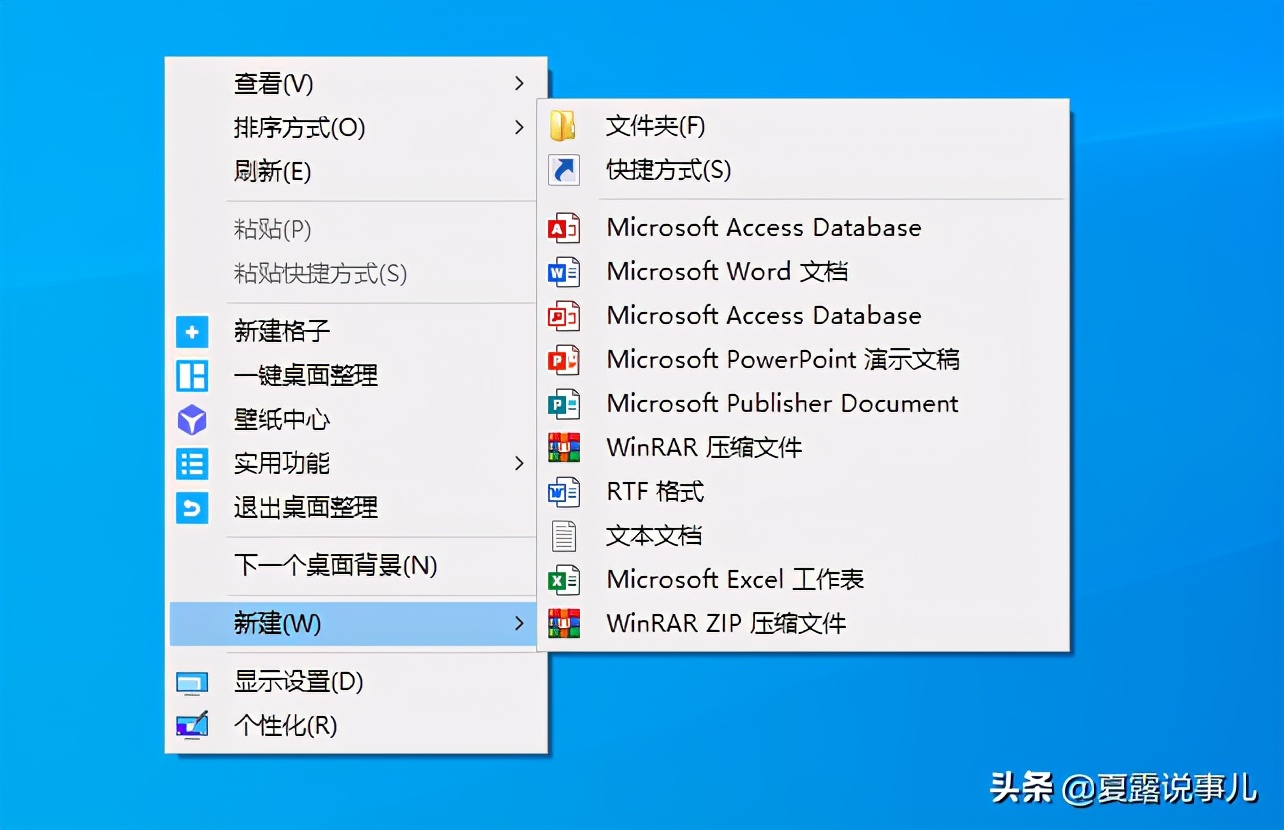Select the Microsoft PowerPoint 演示文稿 icon

(563, 359)
